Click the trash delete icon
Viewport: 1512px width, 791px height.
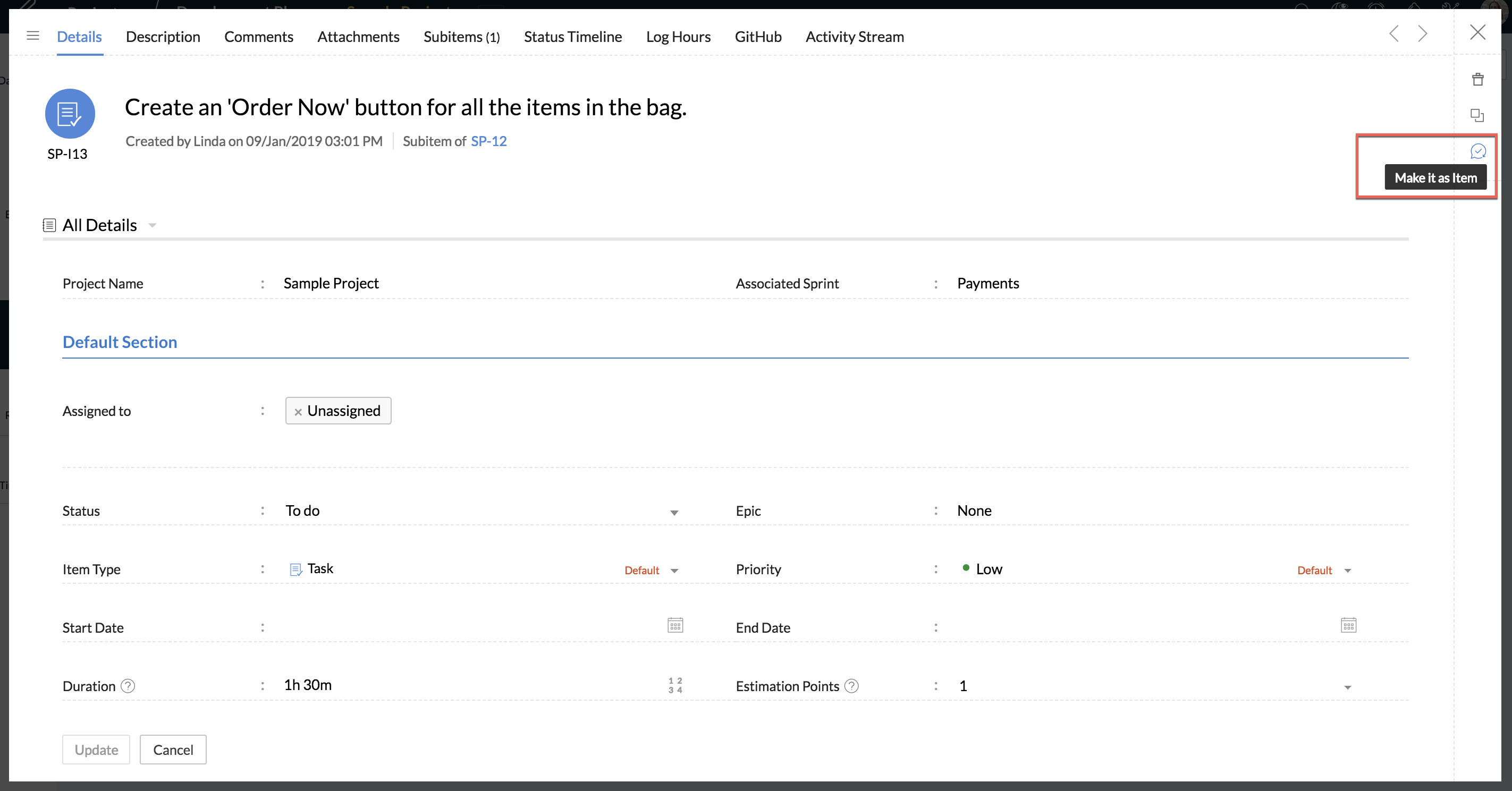1477,79
